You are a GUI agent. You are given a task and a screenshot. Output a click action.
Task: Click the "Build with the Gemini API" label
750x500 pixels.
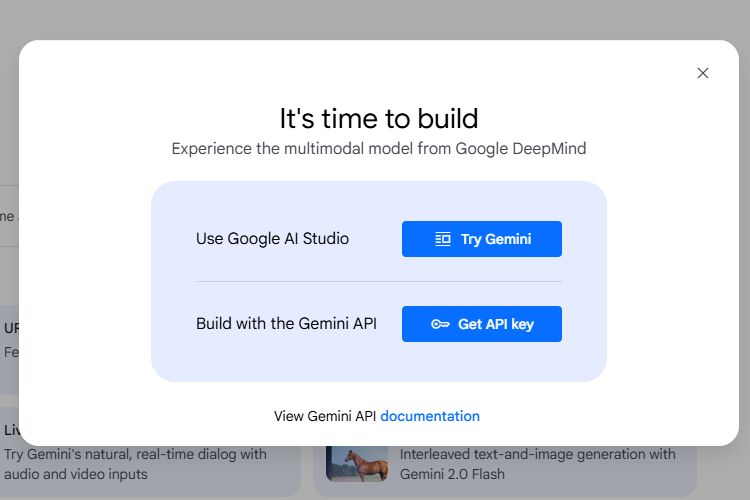[x=286, y=324]
